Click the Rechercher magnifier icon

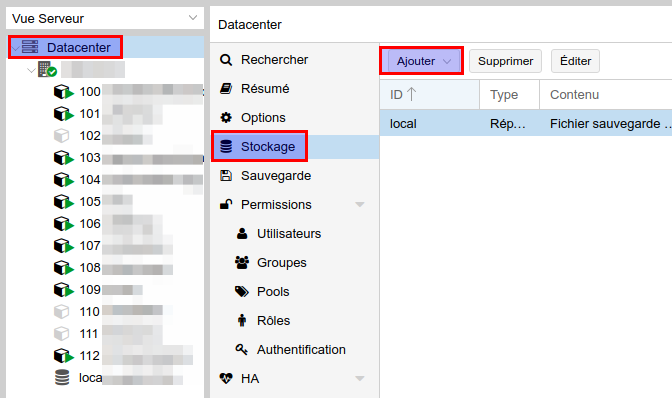tap(226, 60)
